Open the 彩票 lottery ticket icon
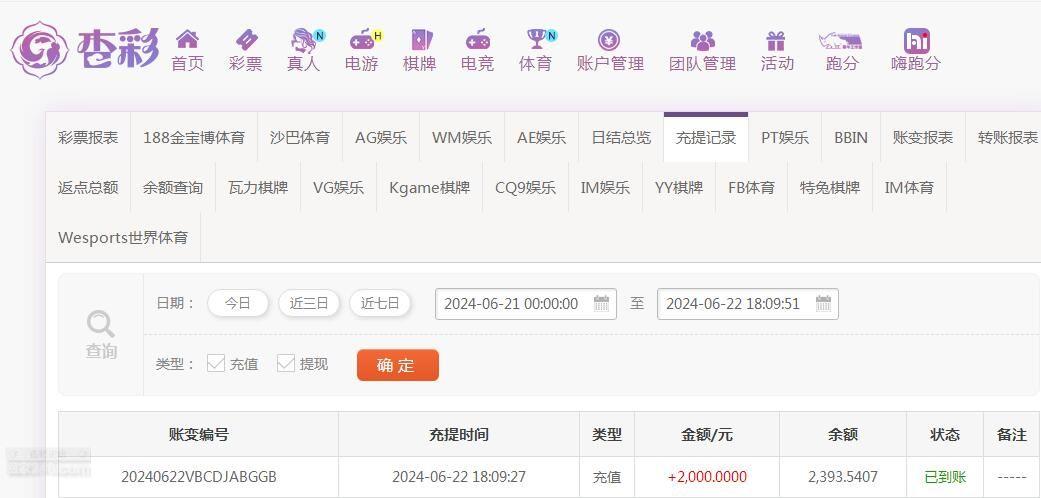This screenshot has width=1041, height=498. [x=246, y=40]
